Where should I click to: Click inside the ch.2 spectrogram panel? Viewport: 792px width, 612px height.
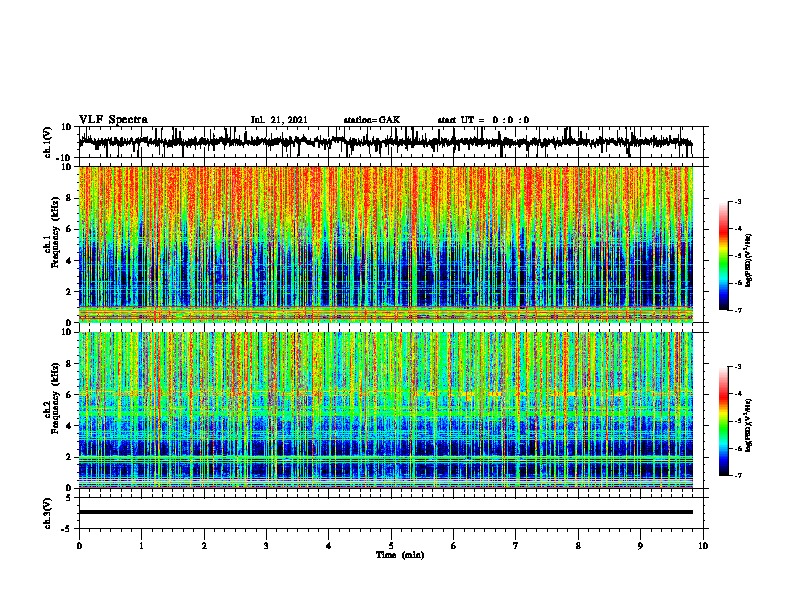coord(386,410)
